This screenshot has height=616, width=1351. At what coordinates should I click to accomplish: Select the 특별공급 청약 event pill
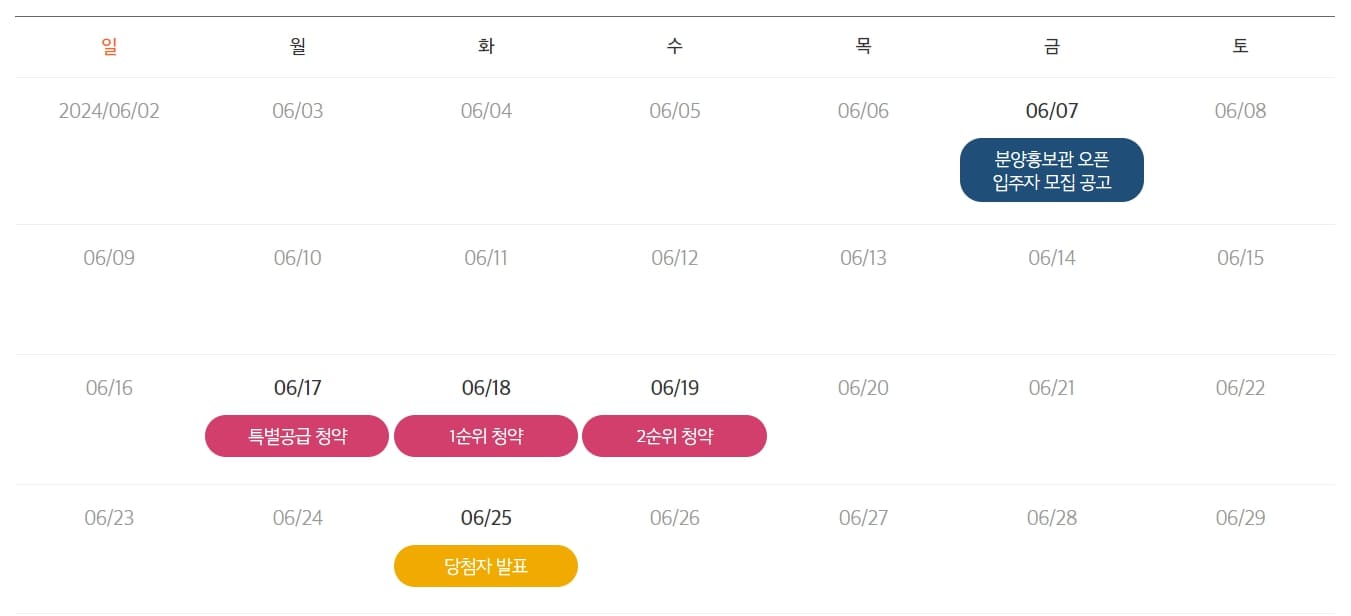coord(297,436)
